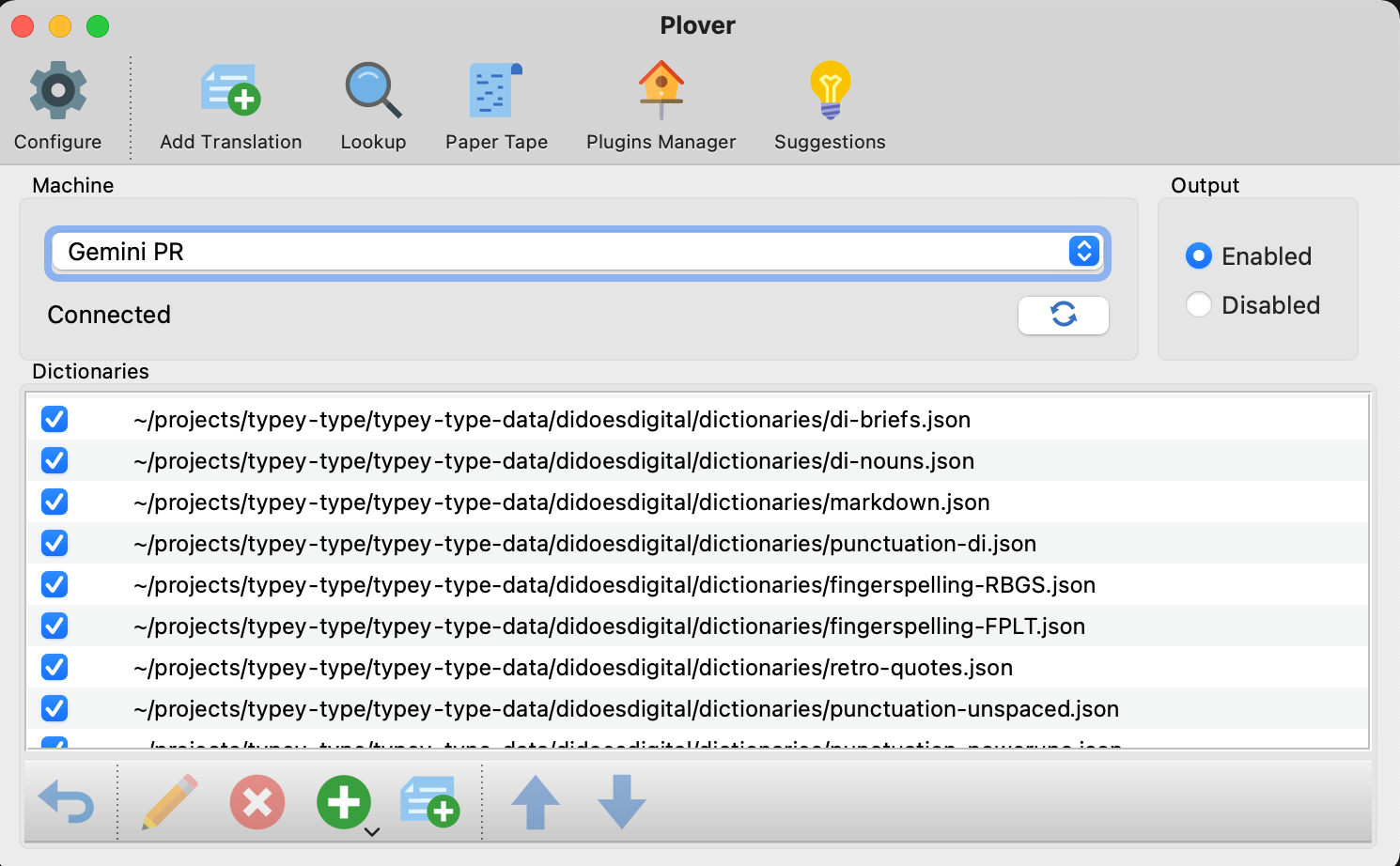Click the undo arrow in dictionaries toolbar
The width and height of the screenshot is (1400, 866).
pyautogui.click(x=67, y=802)
